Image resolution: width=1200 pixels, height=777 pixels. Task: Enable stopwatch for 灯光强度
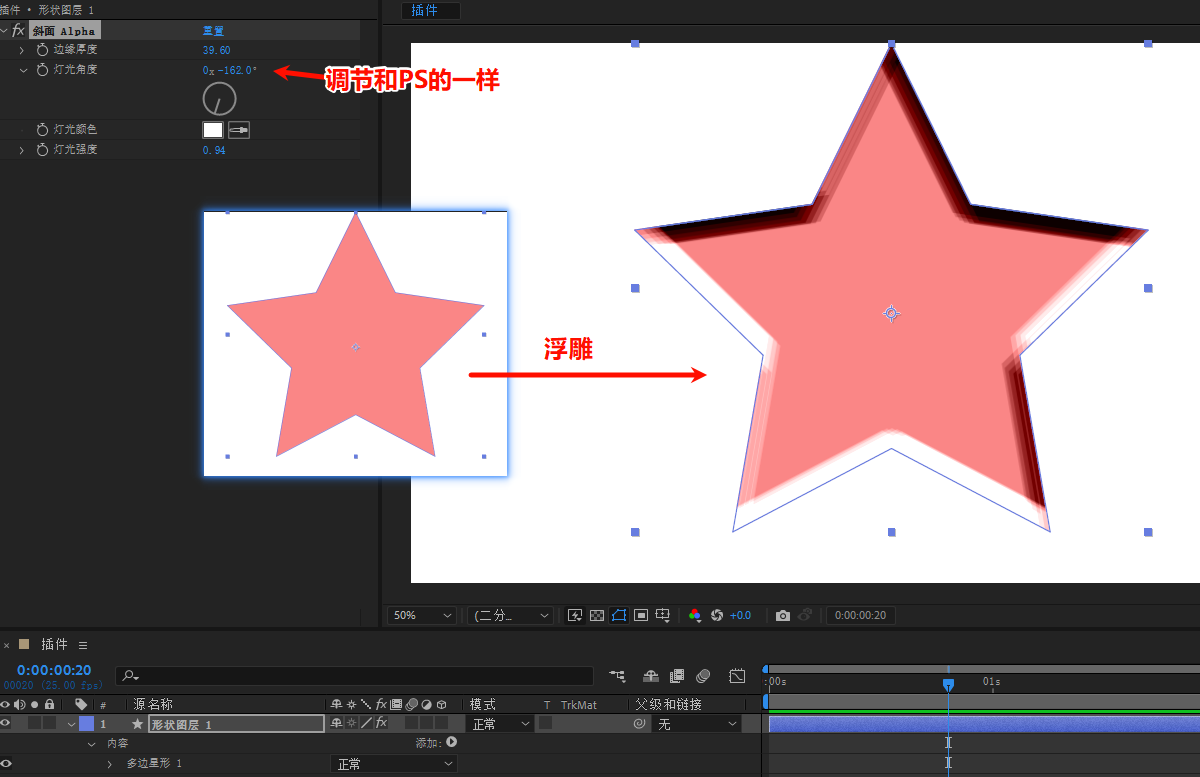click(42, 150)
